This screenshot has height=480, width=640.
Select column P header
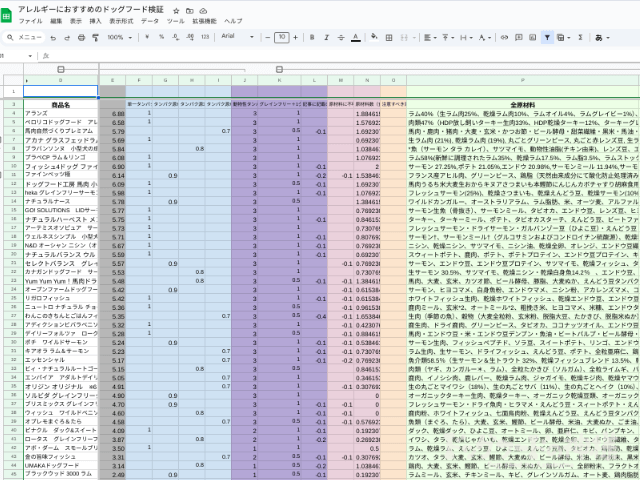pyautogui.click(x=523, y=80)
